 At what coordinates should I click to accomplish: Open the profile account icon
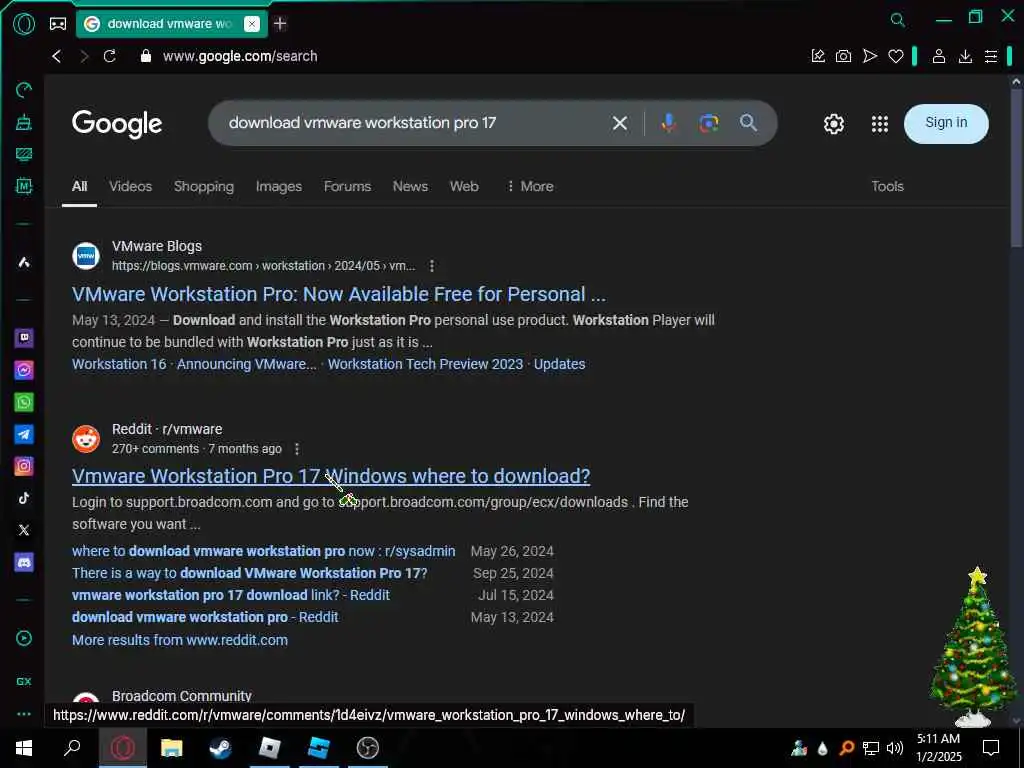[938, 56]
